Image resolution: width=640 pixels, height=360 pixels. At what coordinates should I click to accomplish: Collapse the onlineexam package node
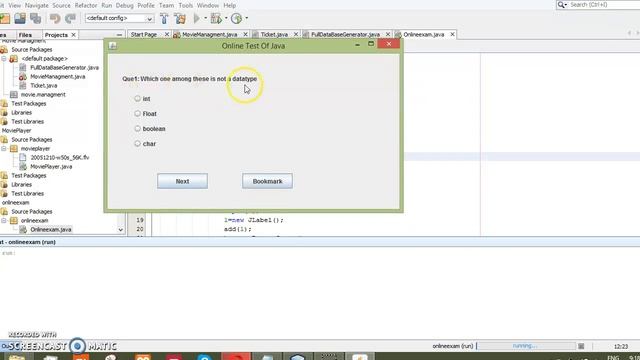click(x=4, y=220)
